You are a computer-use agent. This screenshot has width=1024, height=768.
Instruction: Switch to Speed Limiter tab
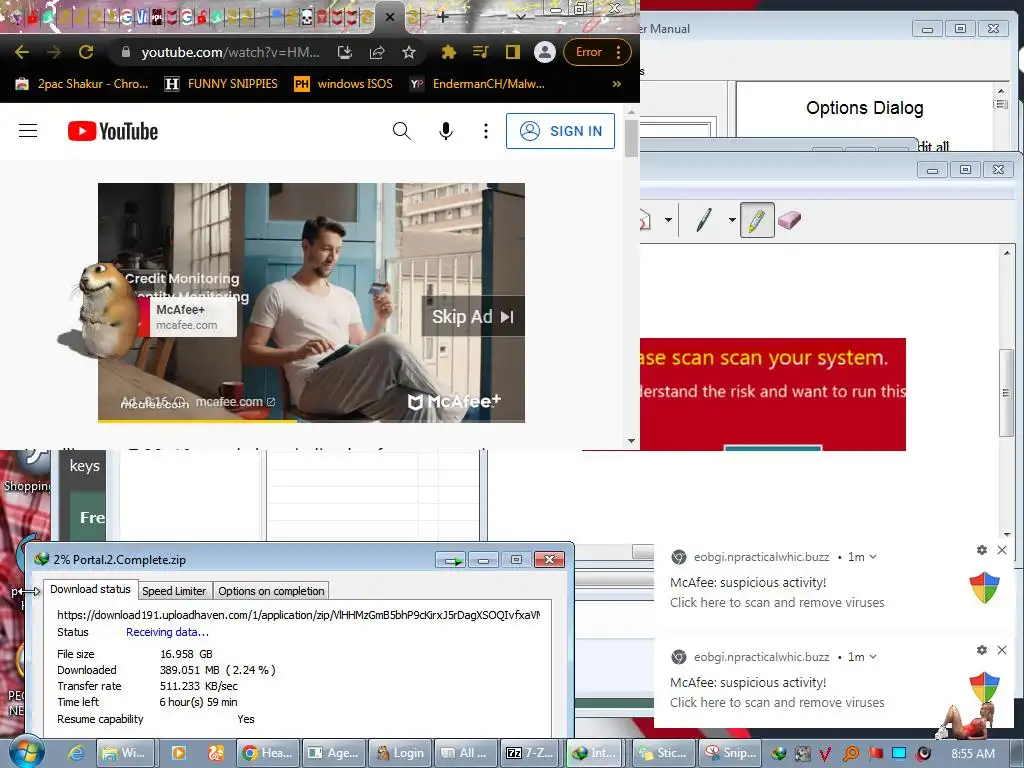(174, 591)
